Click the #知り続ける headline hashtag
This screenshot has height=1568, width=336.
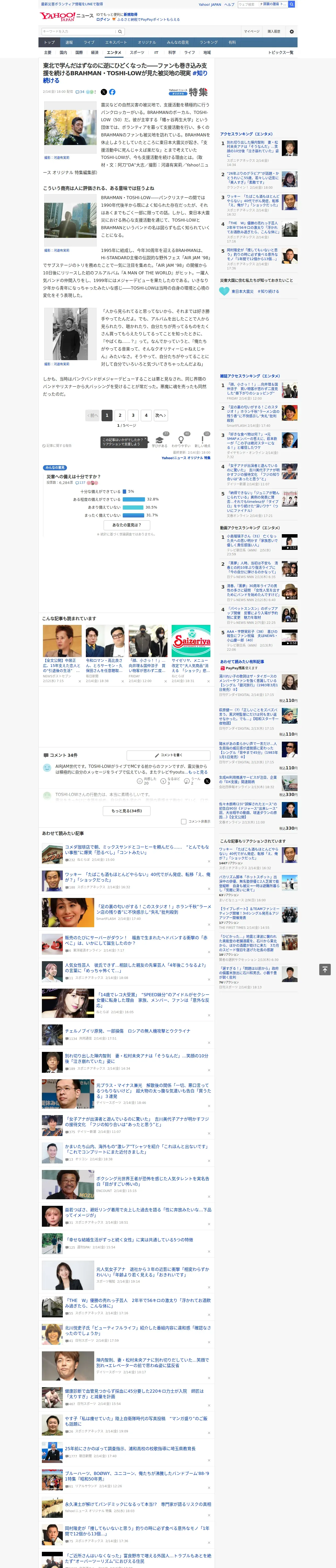pos(125,77)
